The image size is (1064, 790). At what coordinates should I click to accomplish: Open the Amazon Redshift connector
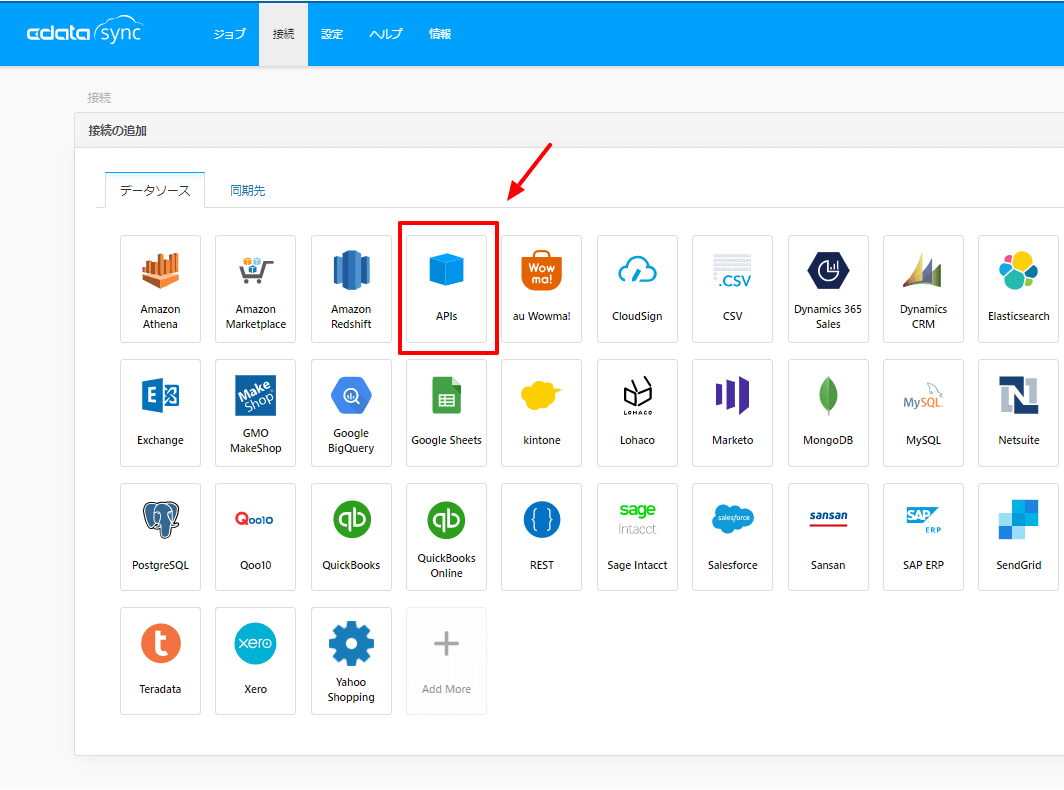coord(351,289)
